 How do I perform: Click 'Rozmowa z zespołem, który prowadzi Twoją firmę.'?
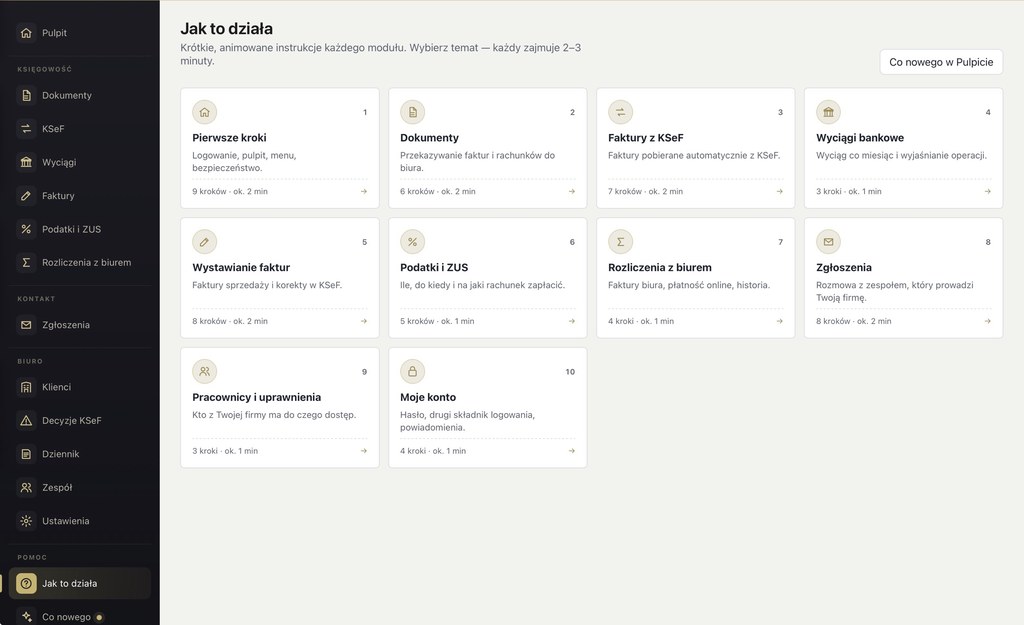pyautogui.click(x=895, y=291)
